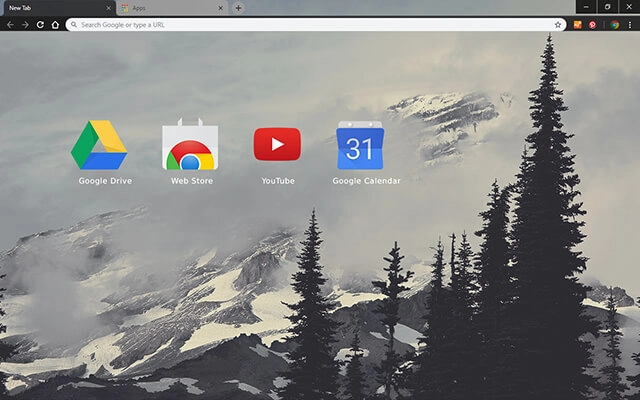Restore down the Chrome window

point(607,7)
